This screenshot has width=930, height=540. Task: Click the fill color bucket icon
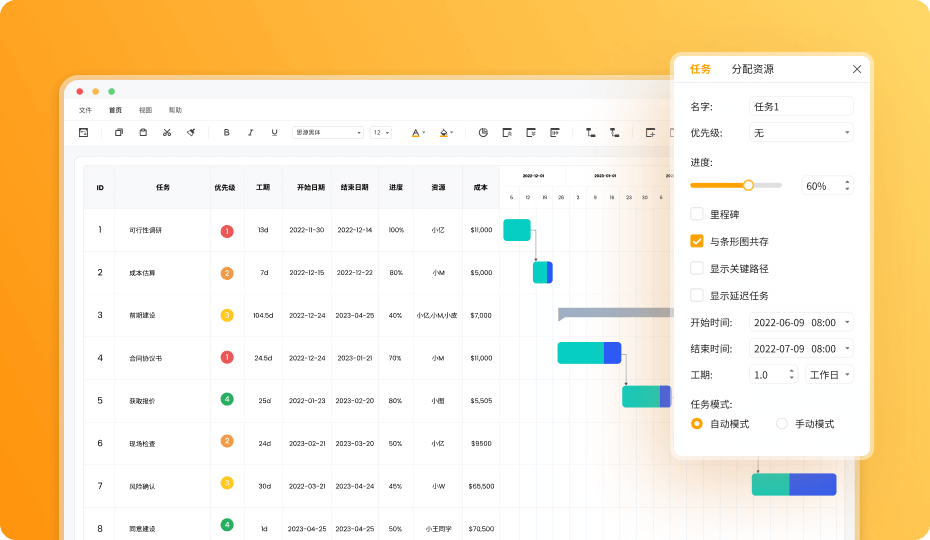(x=445, y=133)
